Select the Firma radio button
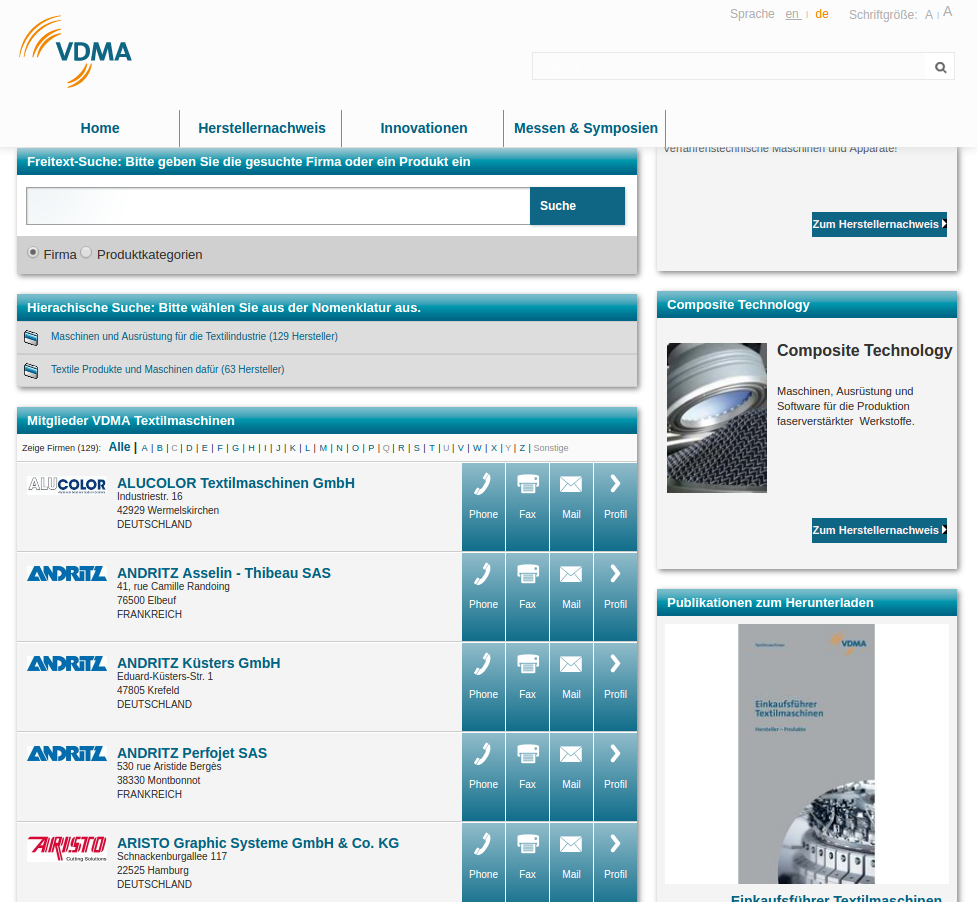 click(33, 253)
